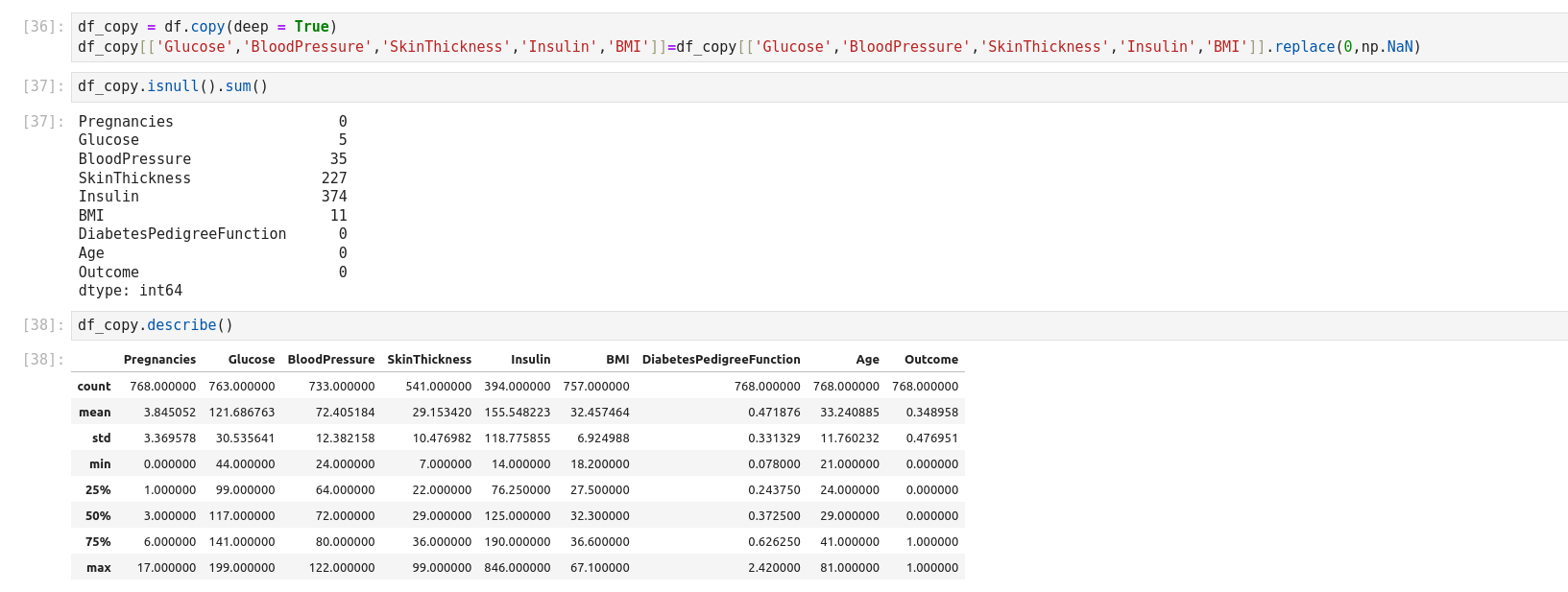Click the max row label

99,568
